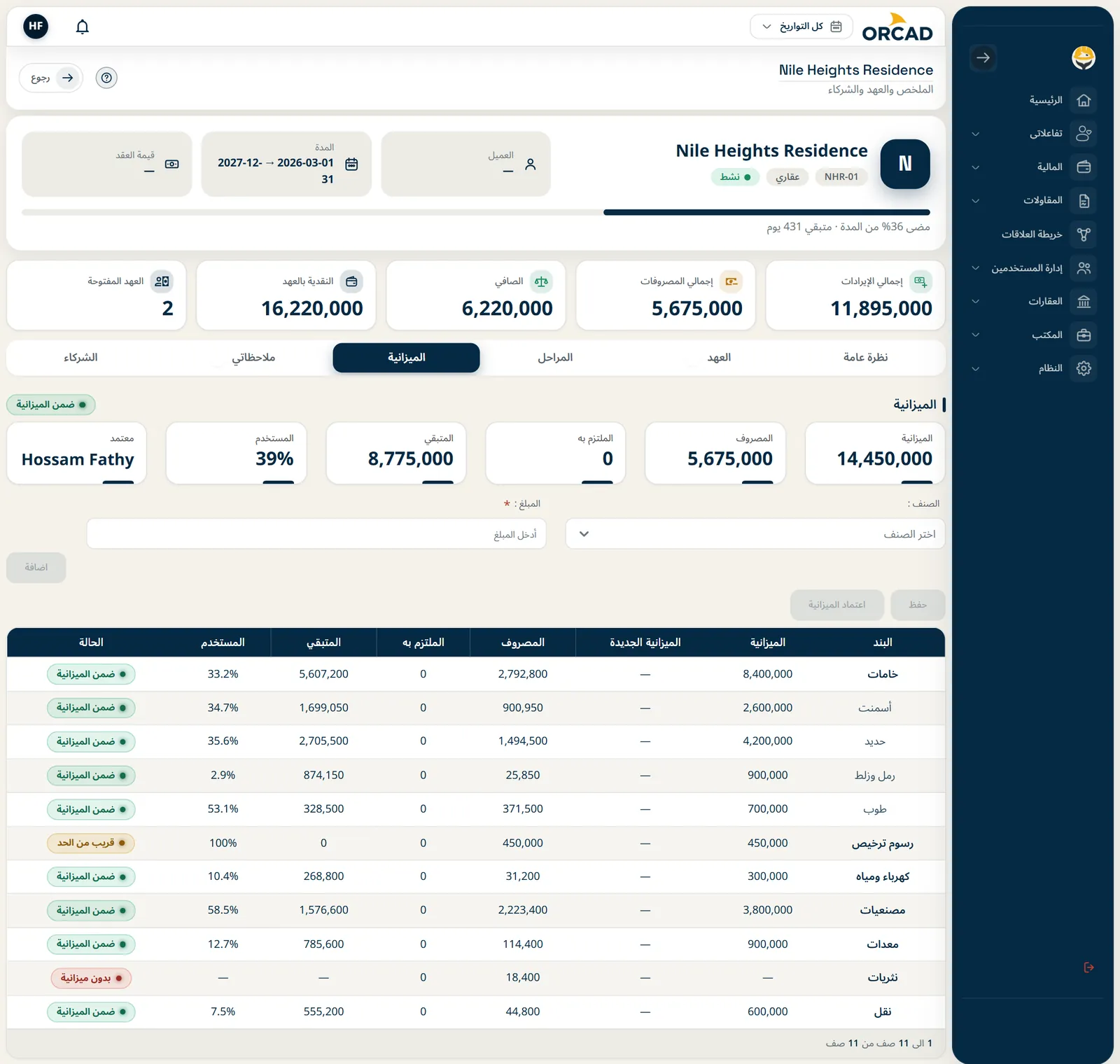Expand the النظام submenu chevron
This screenshot has height=1064, width=1120.
click(975, 369)
